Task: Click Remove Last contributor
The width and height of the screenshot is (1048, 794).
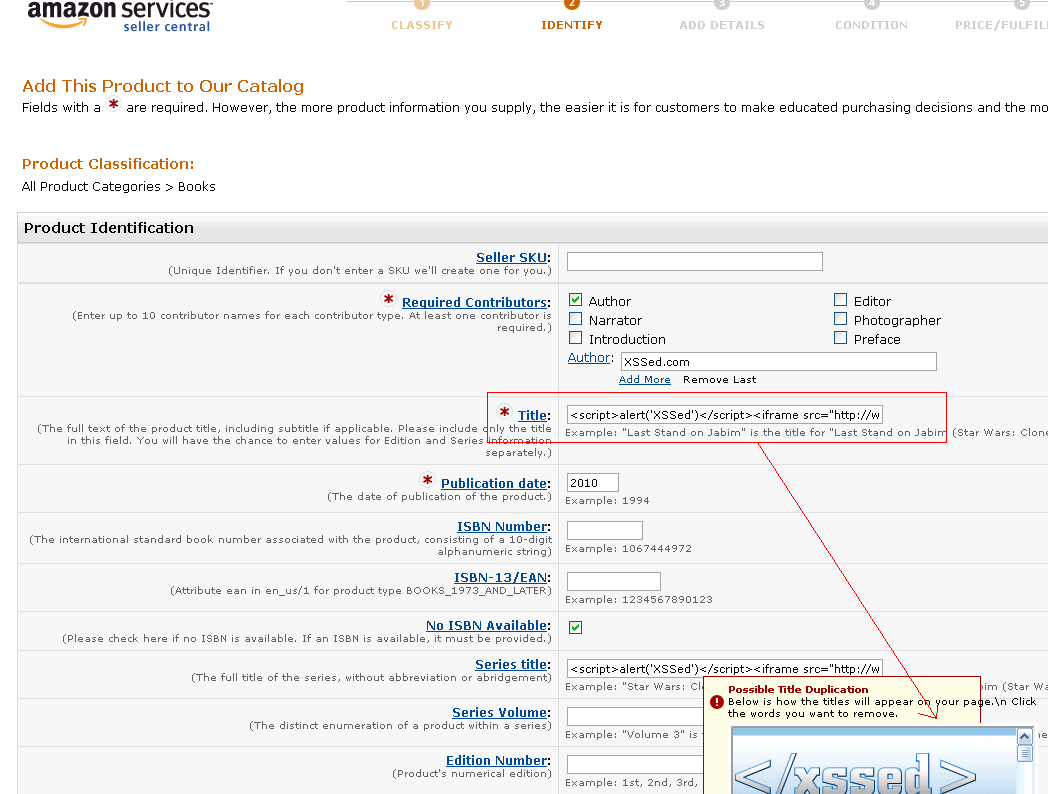Action: [x=720, y=380]
